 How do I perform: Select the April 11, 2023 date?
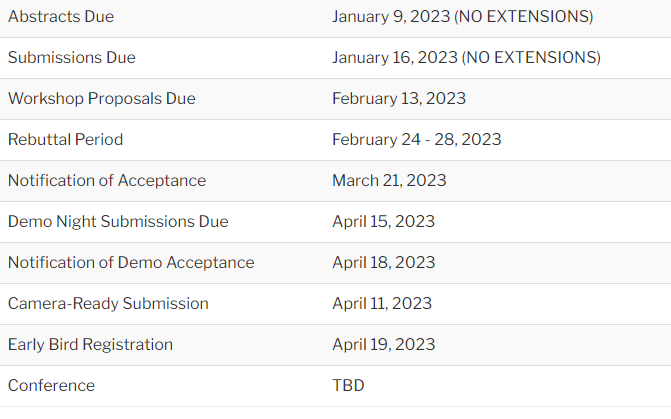click(x=382, y=304)
